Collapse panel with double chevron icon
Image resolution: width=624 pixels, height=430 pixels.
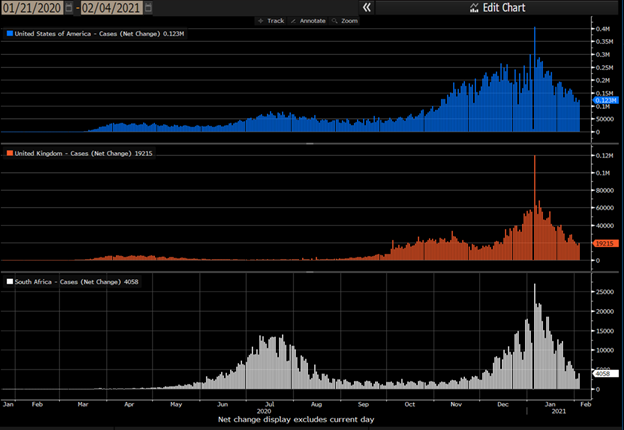click(367, 8)
